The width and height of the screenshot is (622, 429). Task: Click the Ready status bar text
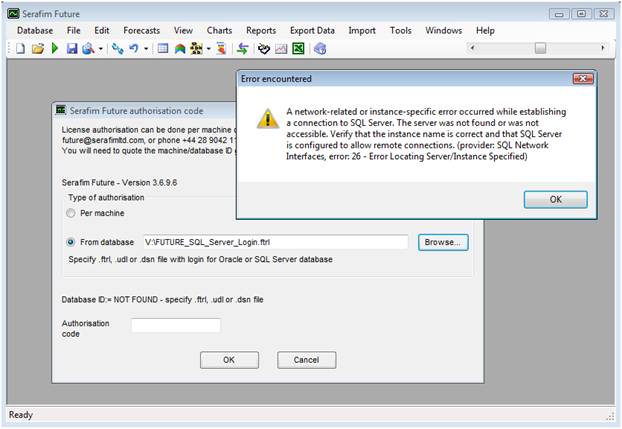click(21, 415)
